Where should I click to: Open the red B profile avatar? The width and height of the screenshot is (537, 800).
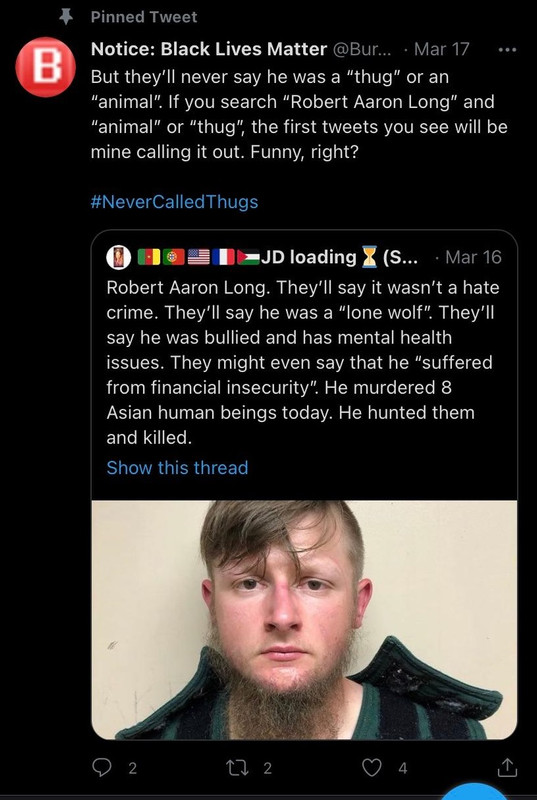point(45,67)
